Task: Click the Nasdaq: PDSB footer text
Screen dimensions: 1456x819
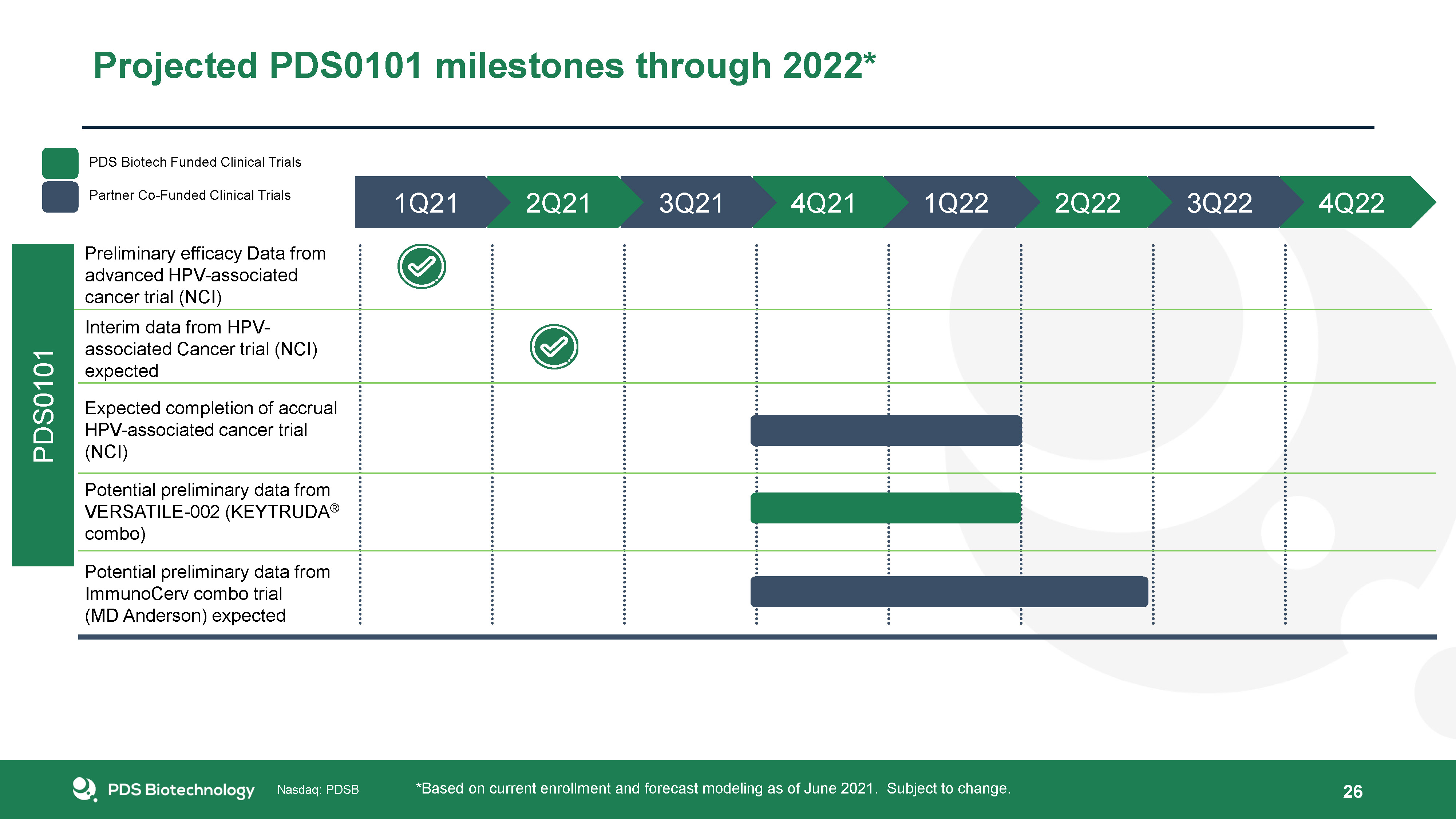Action: point(318,790)
